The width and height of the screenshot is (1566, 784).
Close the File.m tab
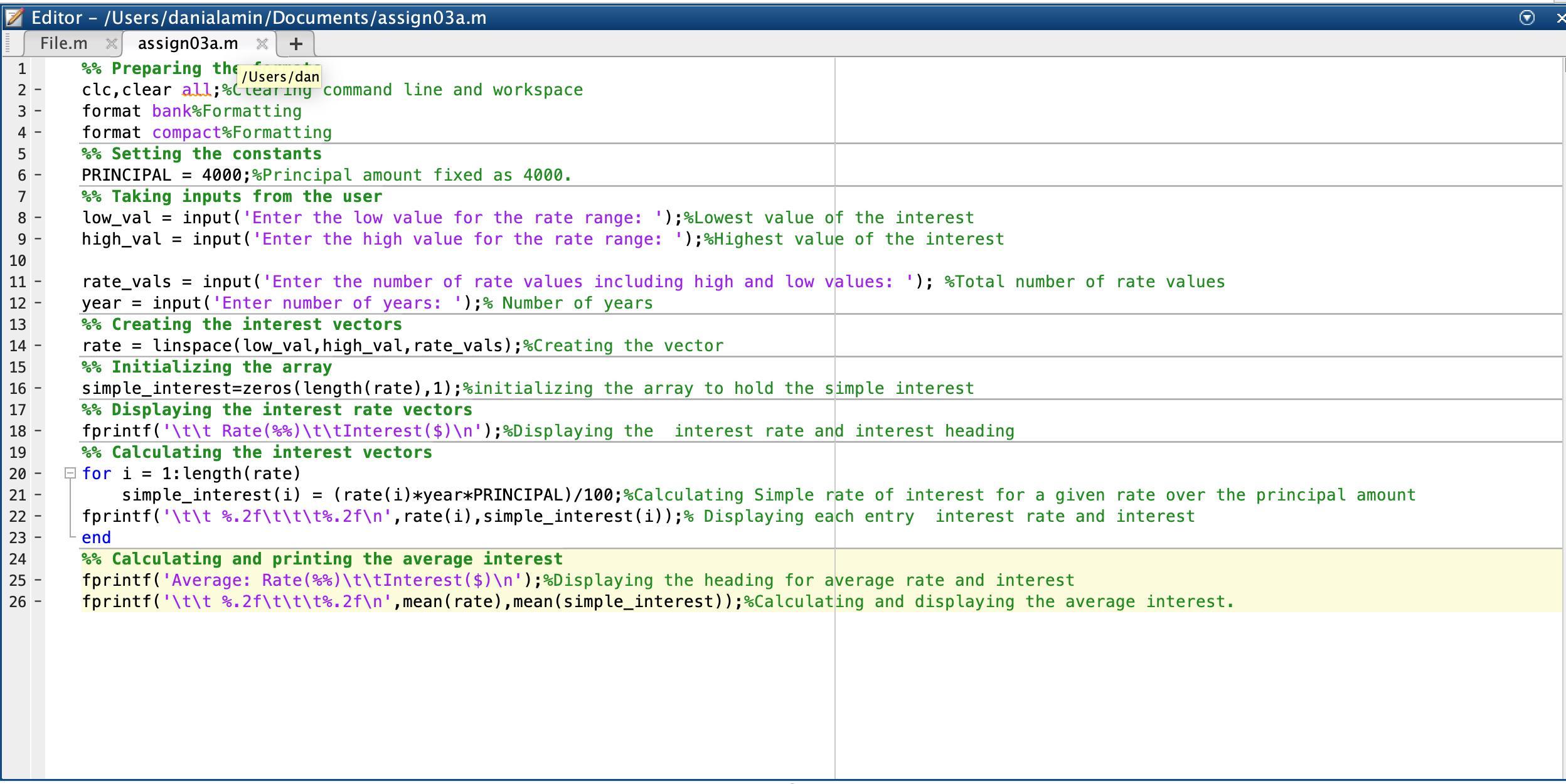[x=111, y=43]
